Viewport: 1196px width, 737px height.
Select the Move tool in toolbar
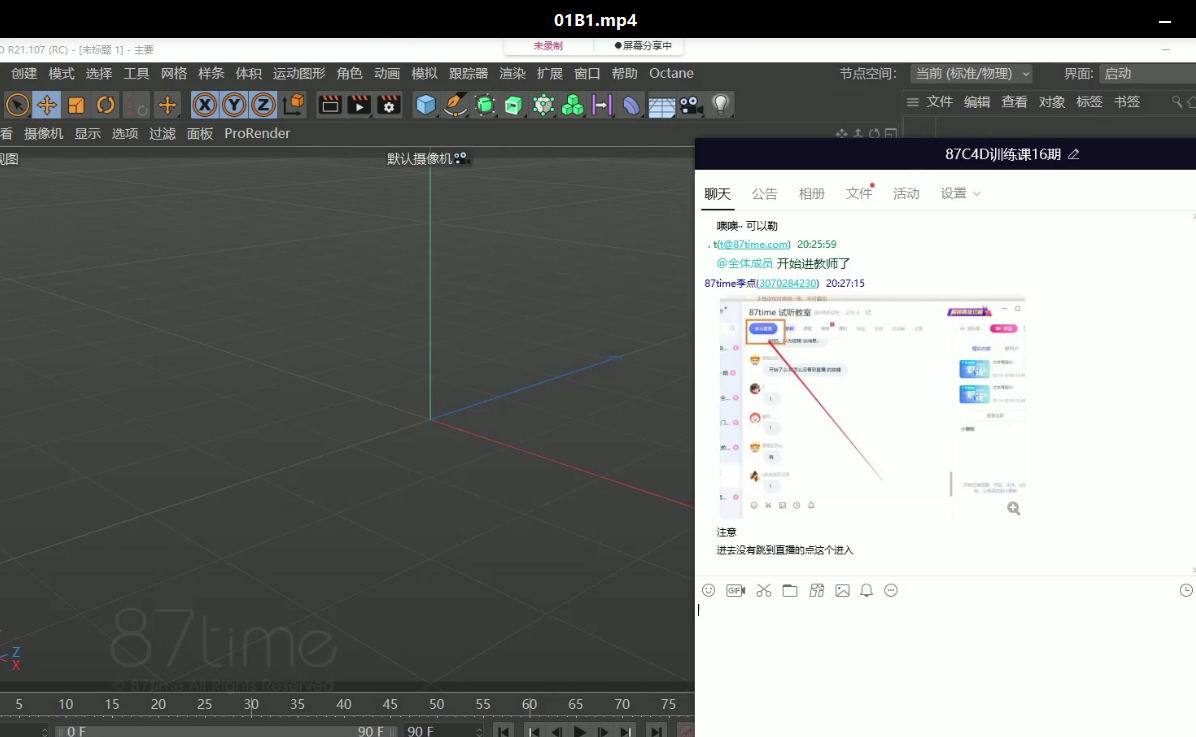[x=46, y=105]
